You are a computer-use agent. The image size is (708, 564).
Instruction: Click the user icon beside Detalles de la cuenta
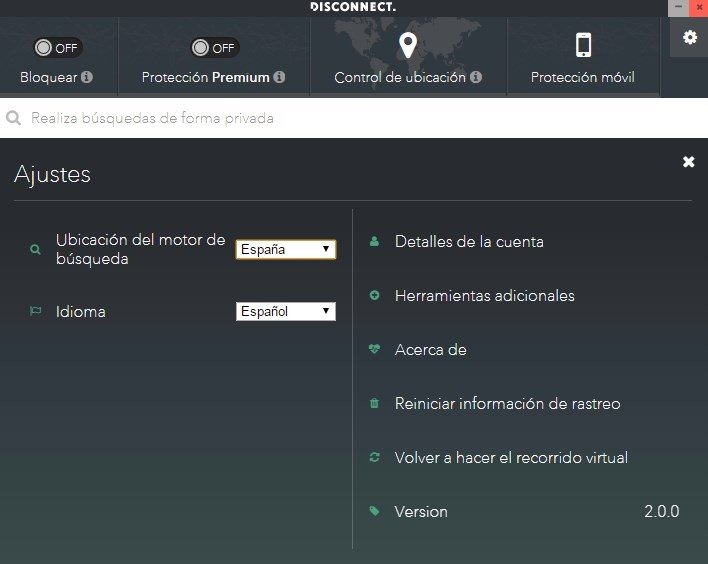point(374,241)
